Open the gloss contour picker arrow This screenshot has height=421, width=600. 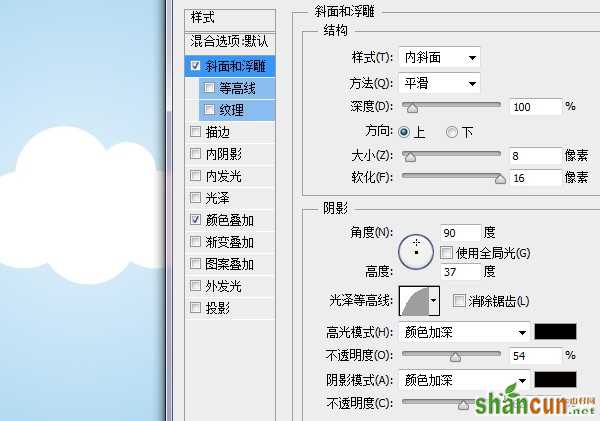(x=434, y=301)
